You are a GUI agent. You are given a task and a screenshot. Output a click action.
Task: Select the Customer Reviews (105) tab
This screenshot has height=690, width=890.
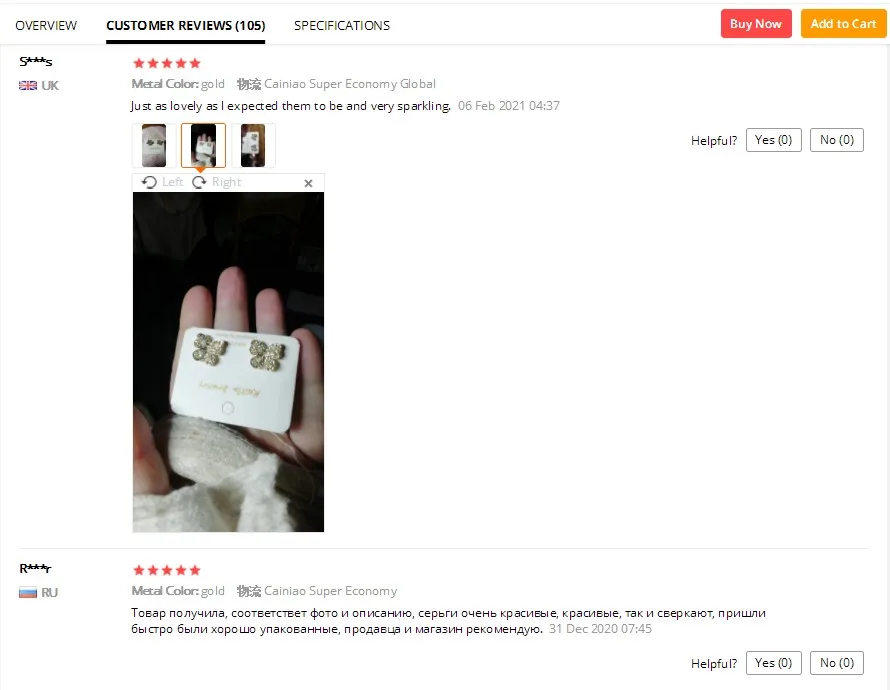click(x=186, y=26)
